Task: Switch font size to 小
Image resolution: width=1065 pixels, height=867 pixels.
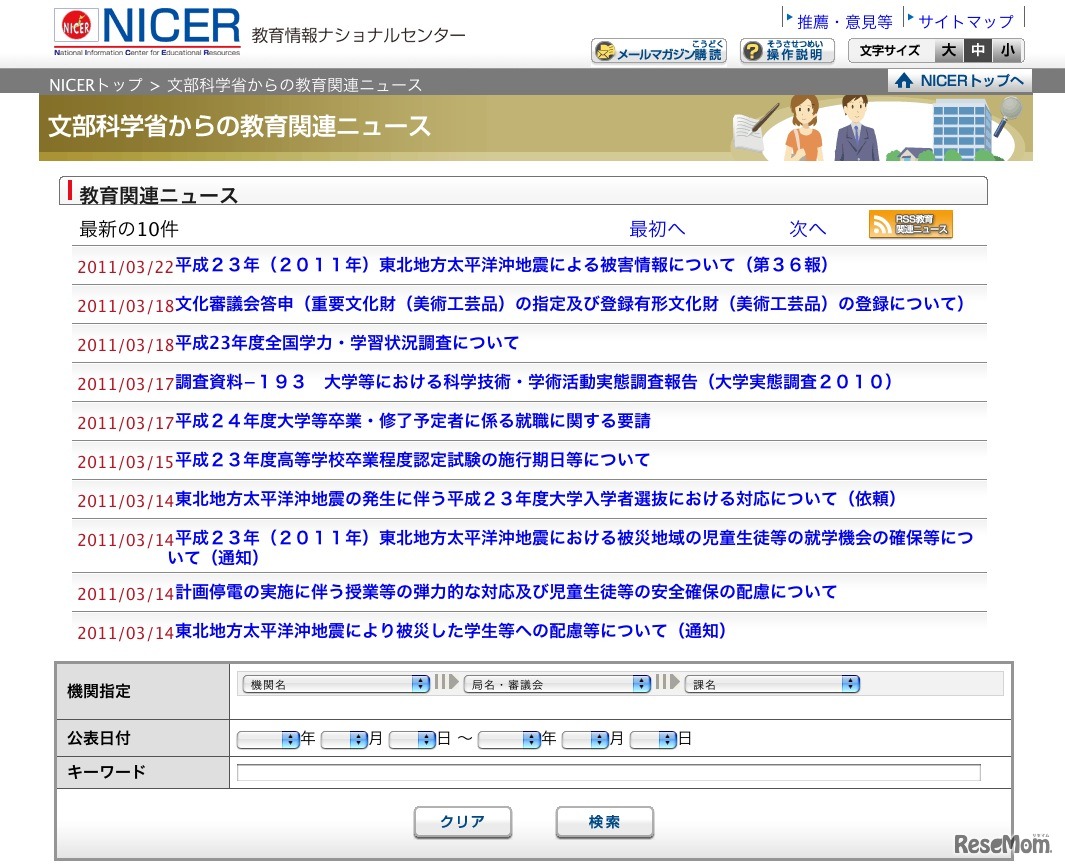Action: click(1005, 50)
